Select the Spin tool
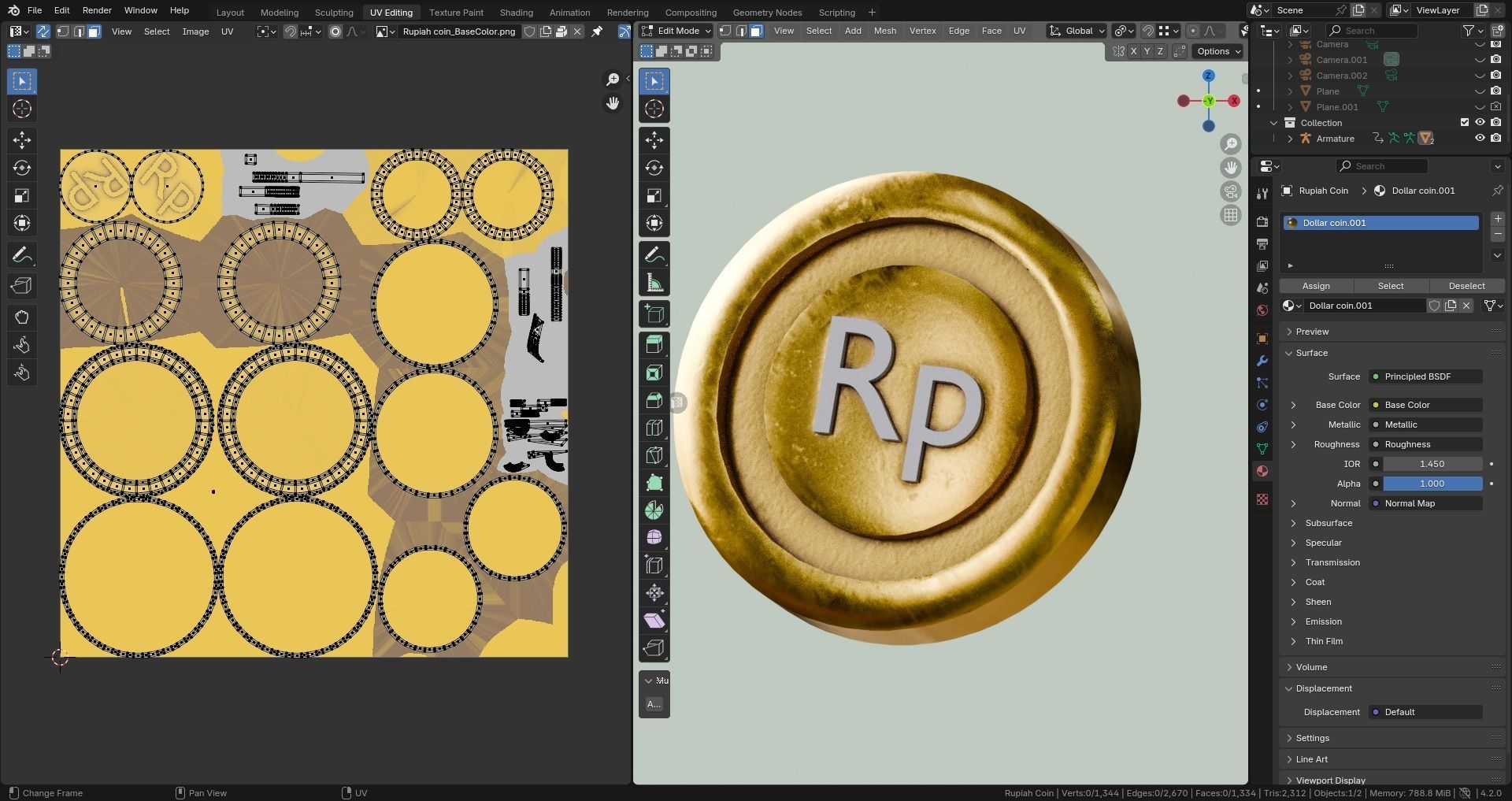 click(x=654, y=510)
